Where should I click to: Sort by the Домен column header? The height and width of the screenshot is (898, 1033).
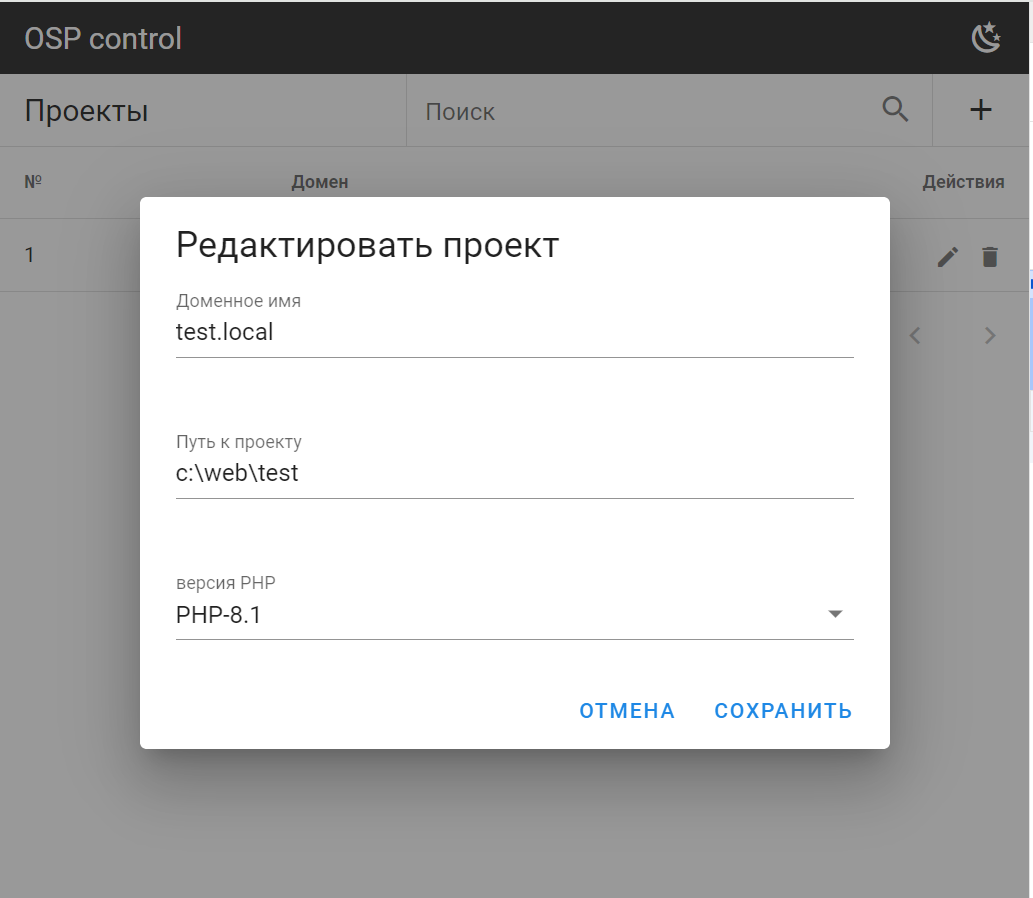pyautogui.click(x=319, y=182)
